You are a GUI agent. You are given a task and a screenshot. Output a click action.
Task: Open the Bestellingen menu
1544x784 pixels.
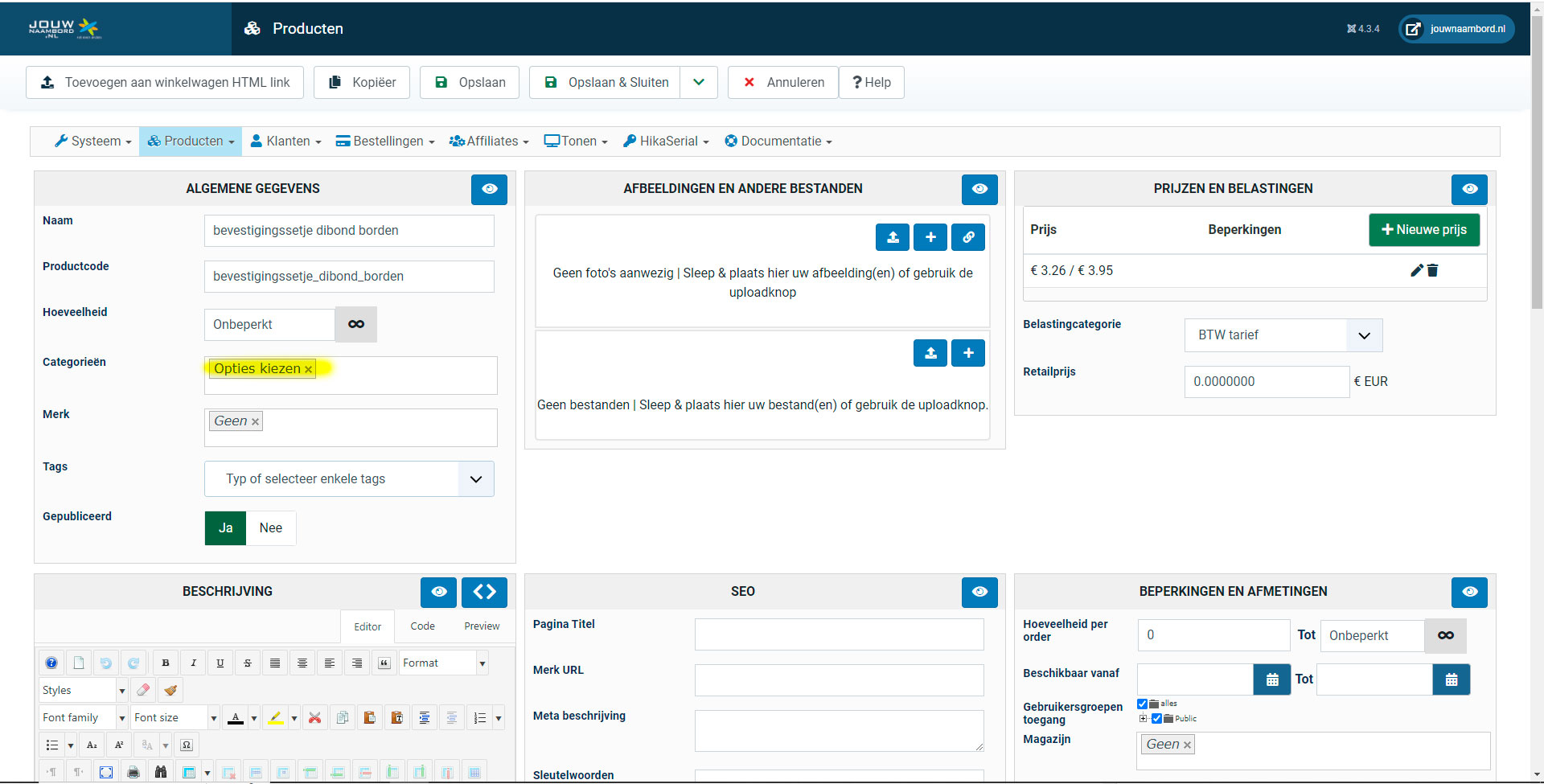(385, 142)
